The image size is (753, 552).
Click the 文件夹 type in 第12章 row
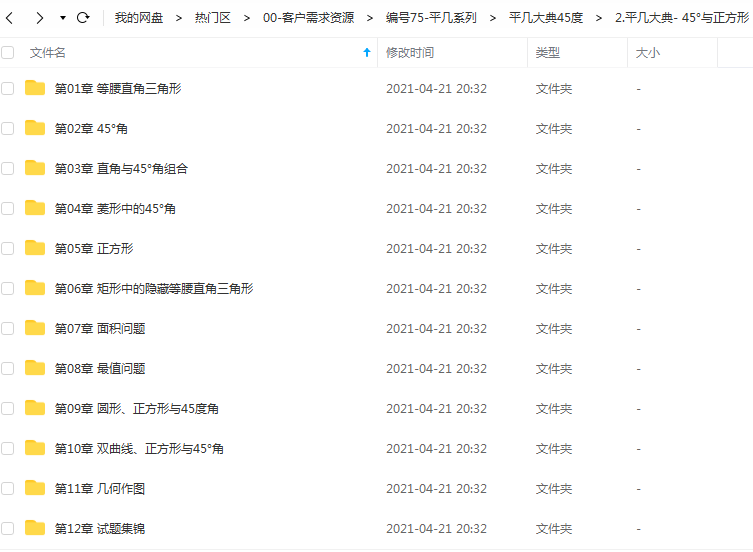tap(554, 528)
